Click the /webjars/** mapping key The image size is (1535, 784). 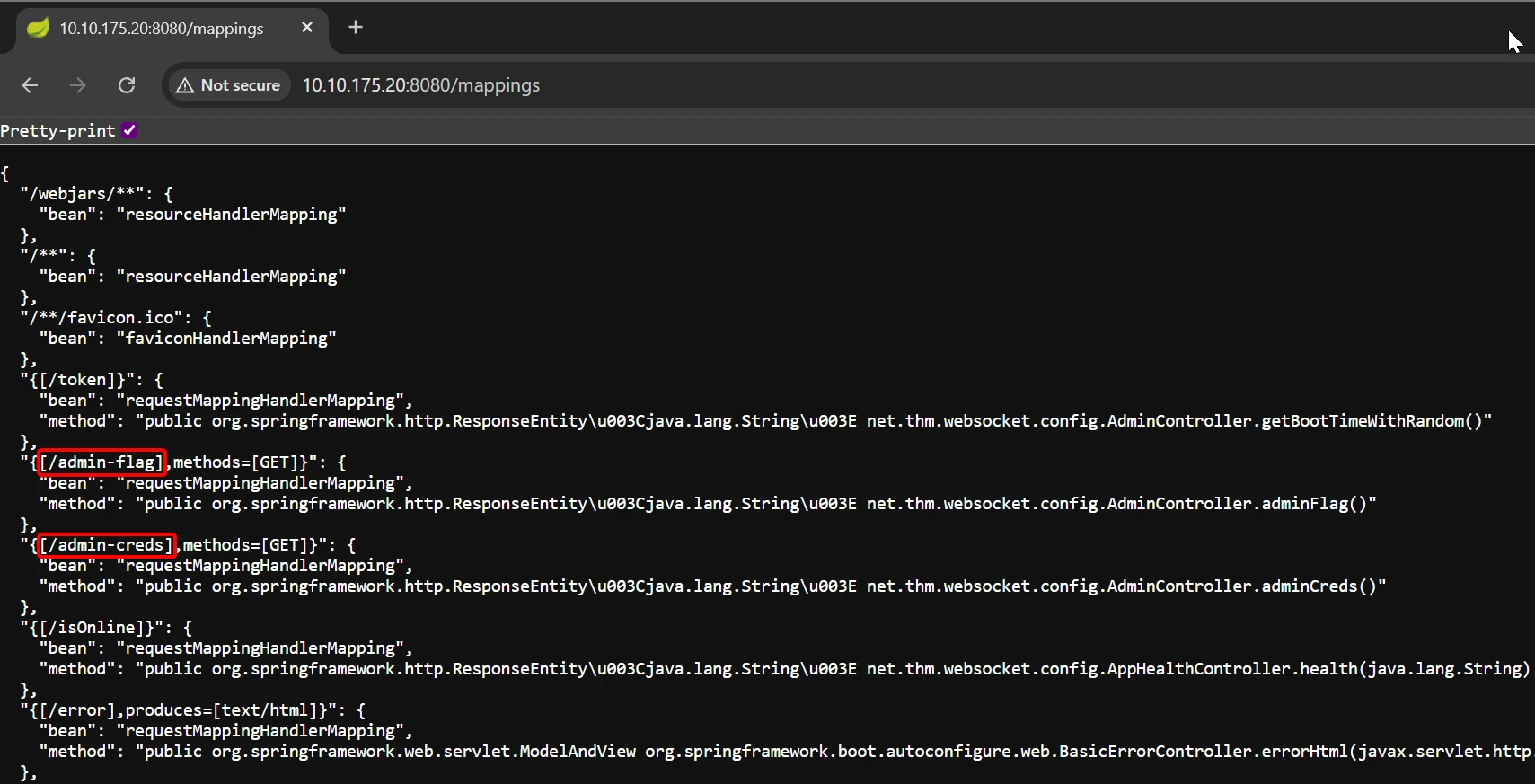coord(83,194)
